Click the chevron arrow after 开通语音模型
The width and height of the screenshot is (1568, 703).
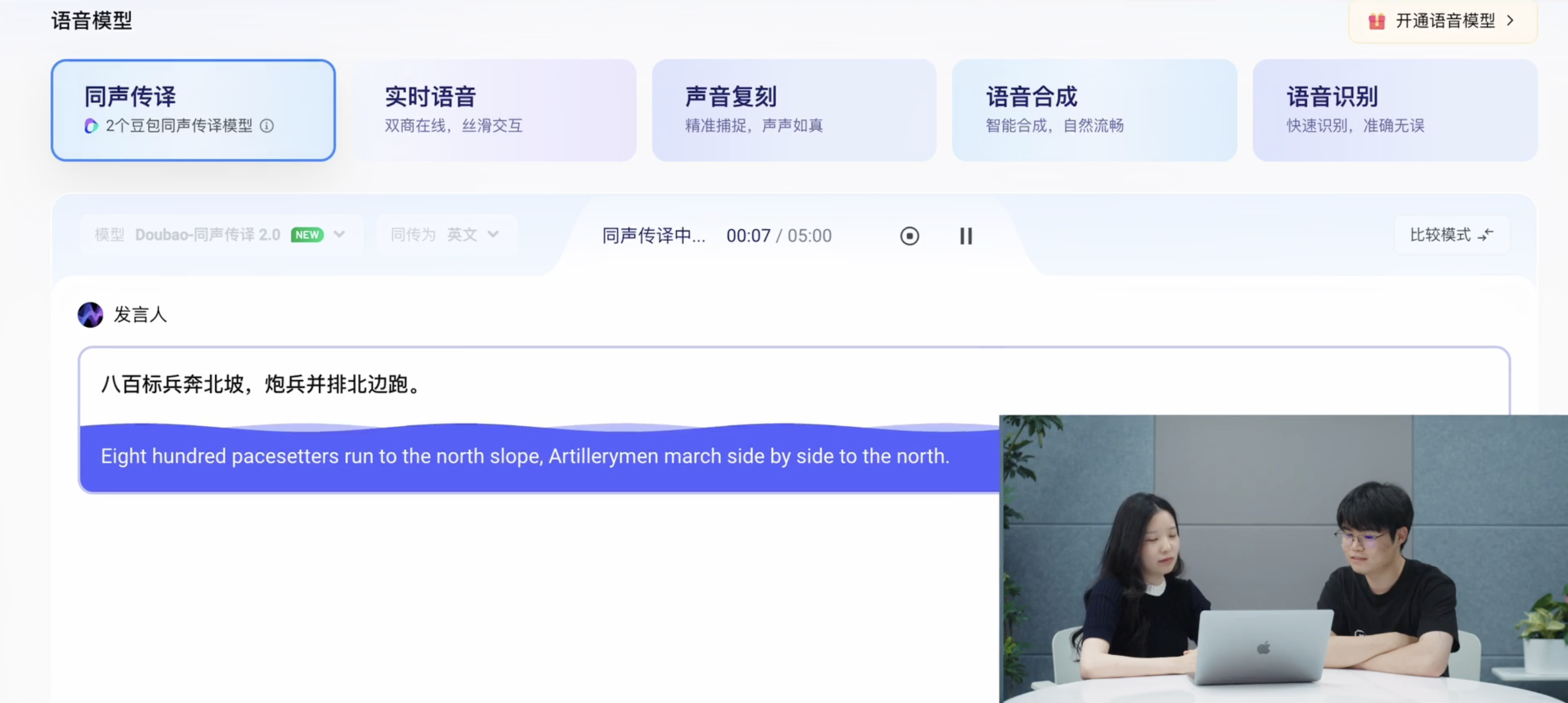1510,21
